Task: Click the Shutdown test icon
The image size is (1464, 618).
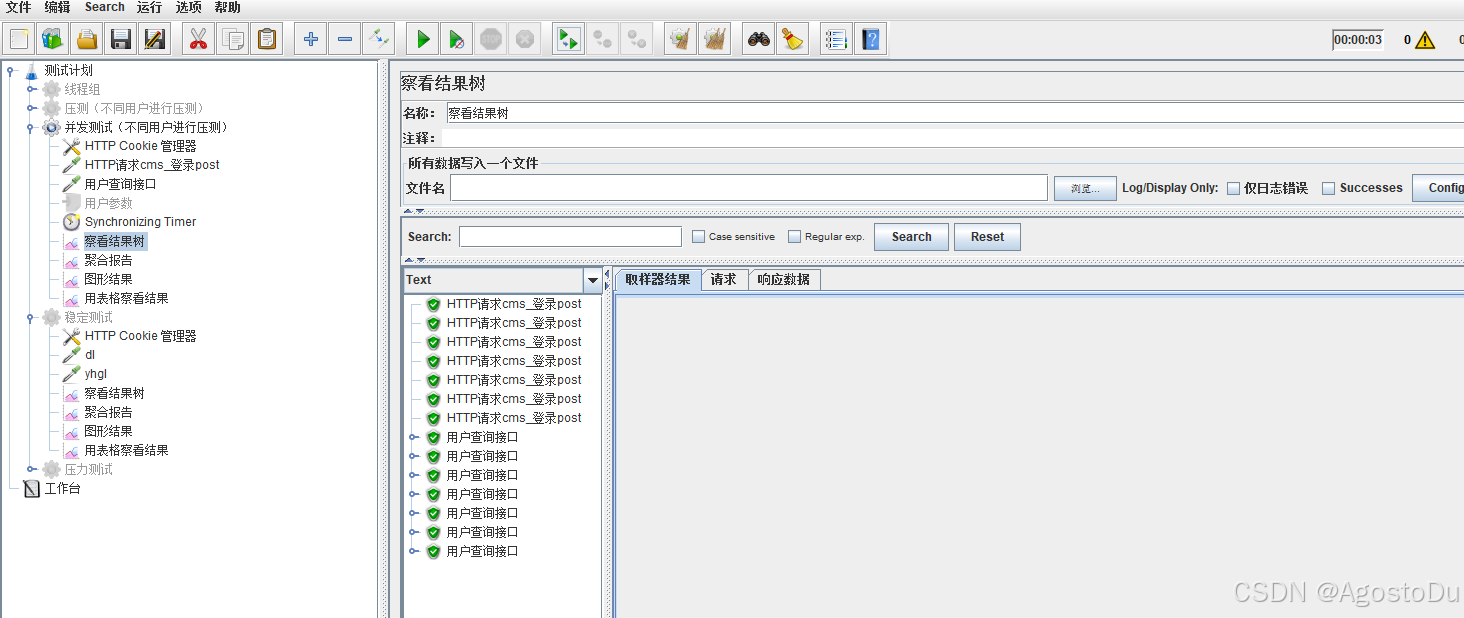Action: coord(525,39)
